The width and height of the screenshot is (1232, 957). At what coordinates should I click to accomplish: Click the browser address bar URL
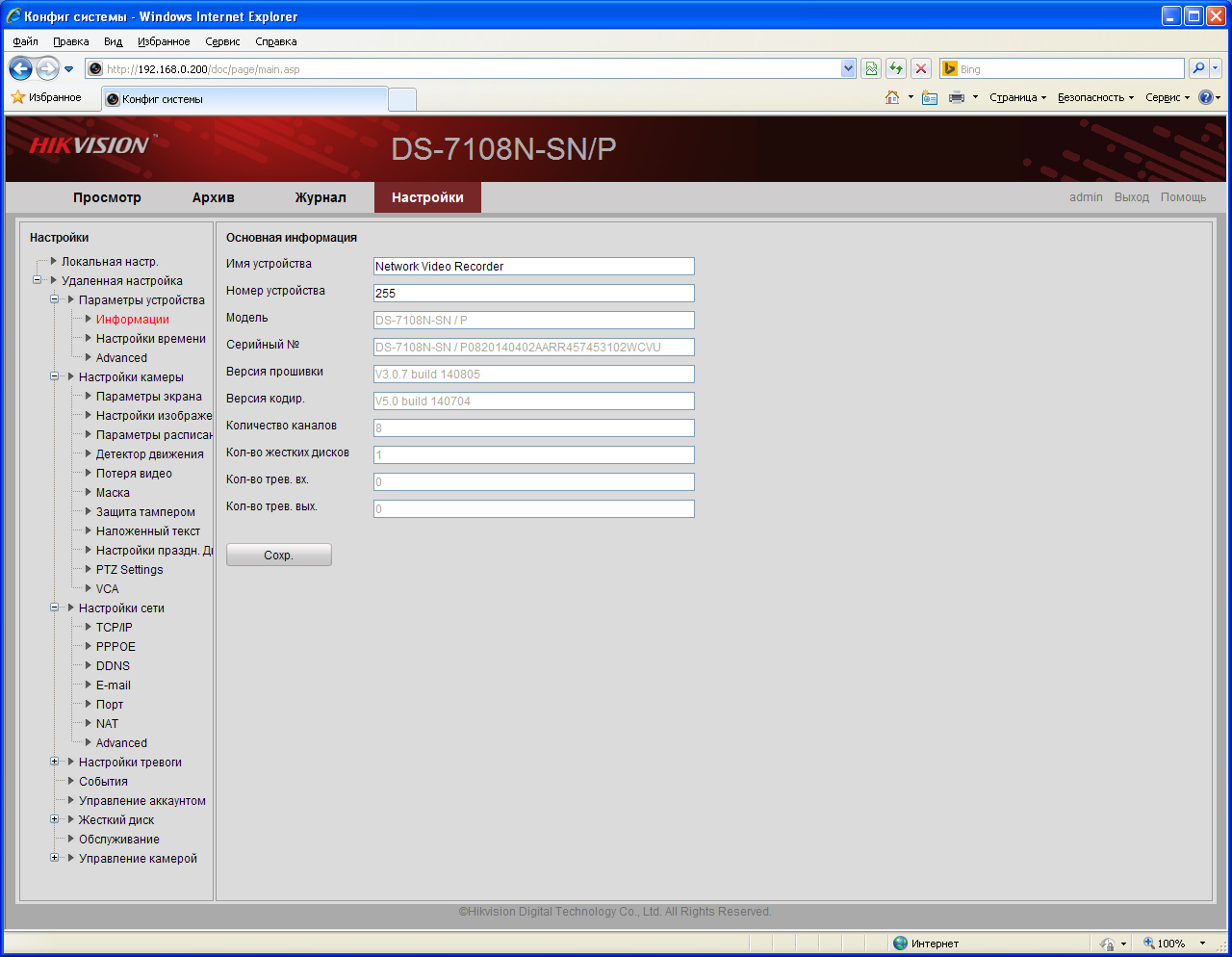pyautogui.click(x=462, y=68)
